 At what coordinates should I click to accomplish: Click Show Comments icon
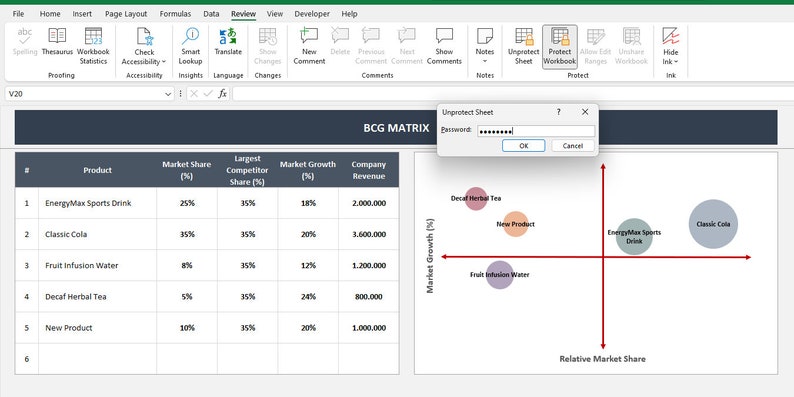(444, 36)
